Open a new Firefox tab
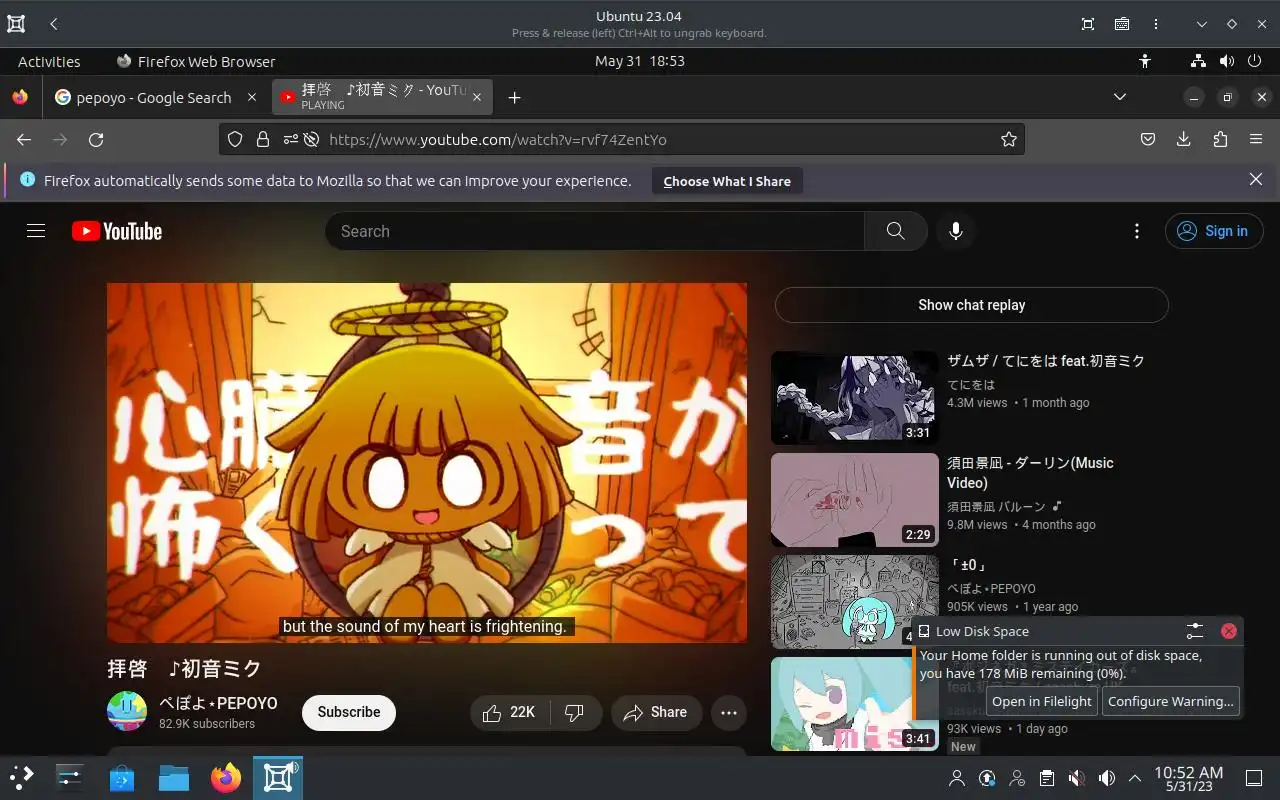The width and height of the screenshot is (1280, 800). (x=514, y=97)
